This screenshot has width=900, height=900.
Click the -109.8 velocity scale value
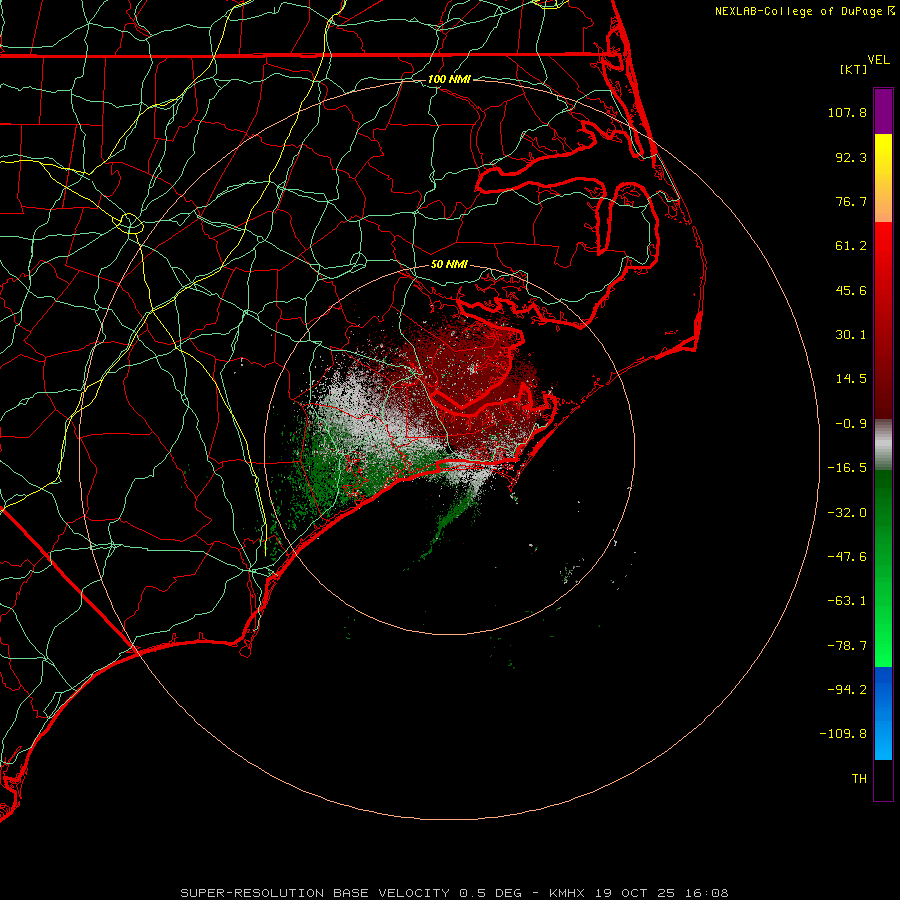pyautogui.click(x=843, y=734)
